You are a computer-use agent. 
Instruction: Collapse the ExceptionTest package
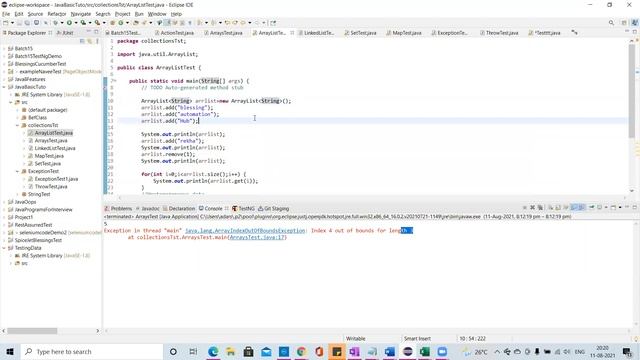click(18, 171)
